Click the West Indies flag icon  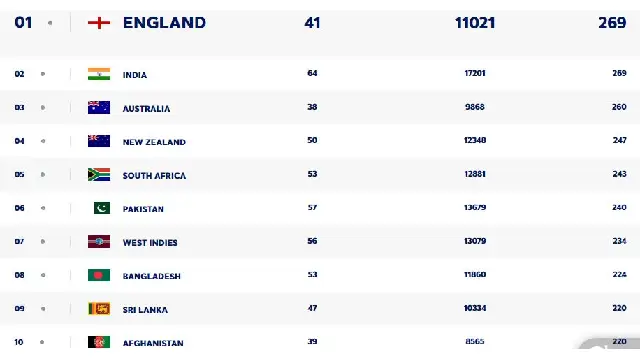99,242
